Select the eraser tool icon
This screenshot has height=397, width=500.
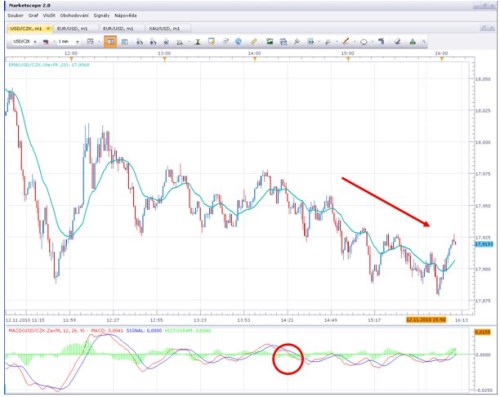pos(397,42)
